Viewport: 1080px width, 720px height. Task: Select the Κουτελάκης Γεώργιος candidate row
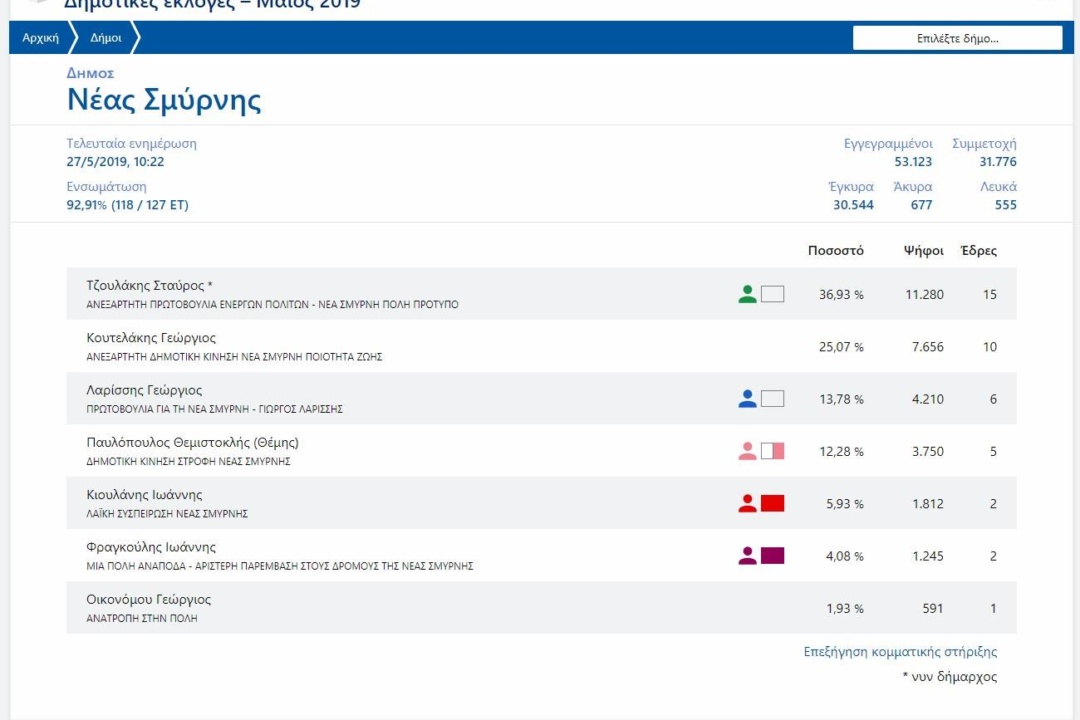click(400, 345)
